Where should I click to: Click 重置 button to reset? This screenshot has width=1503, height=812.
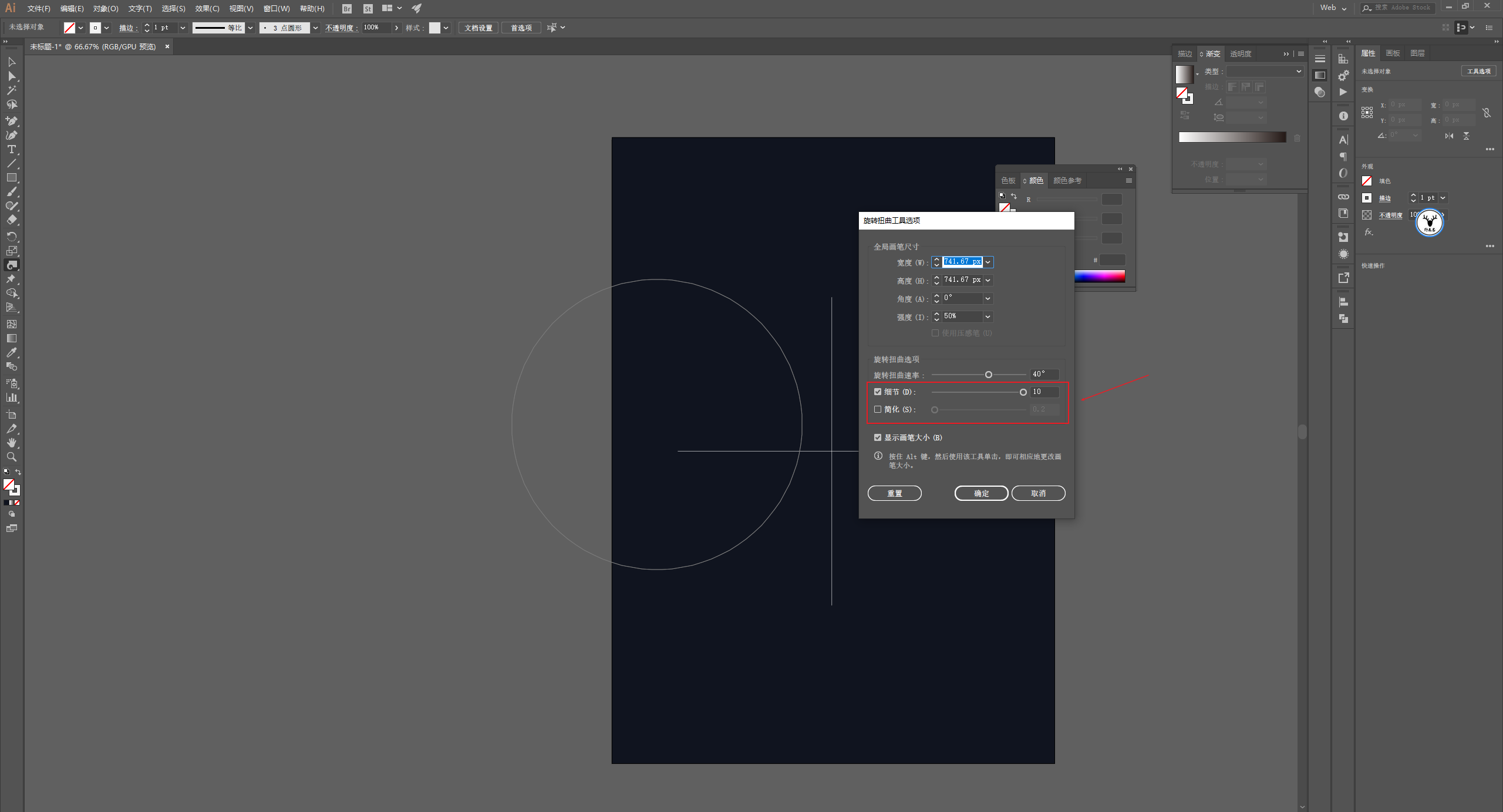(x=894, y=493)
